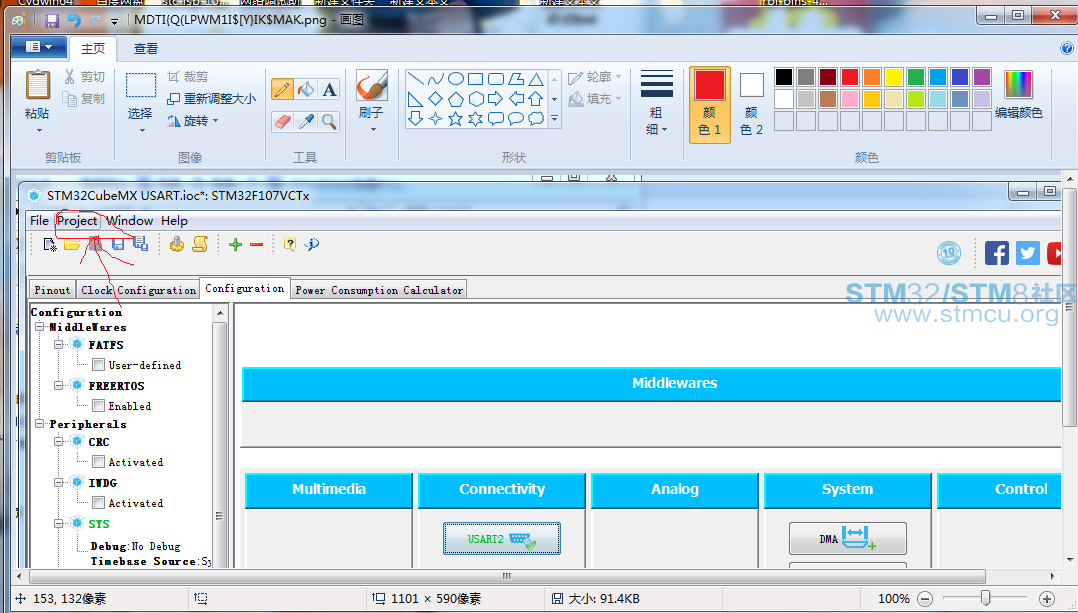Collapse the MiddleWares tree node
The image size is (1078, 613).
[40, 327]
